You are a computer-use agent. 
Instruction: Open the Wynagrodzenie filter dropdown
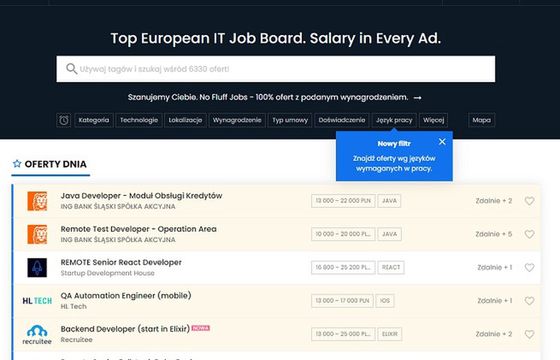click(237, 120)
